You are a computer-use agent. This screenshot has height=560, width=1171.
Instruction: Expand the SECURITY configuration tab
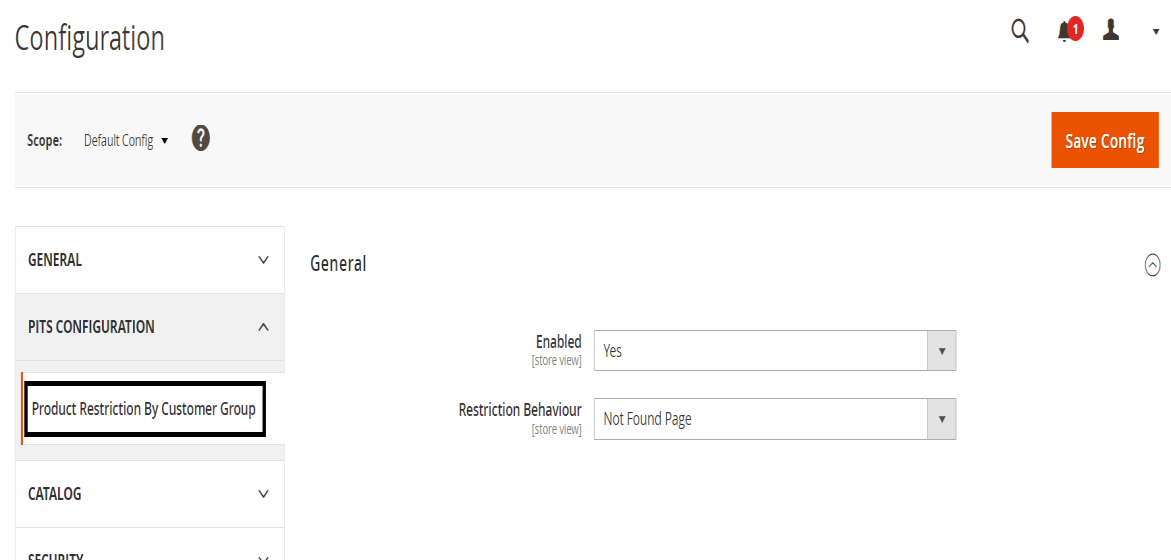pos(149,552)
